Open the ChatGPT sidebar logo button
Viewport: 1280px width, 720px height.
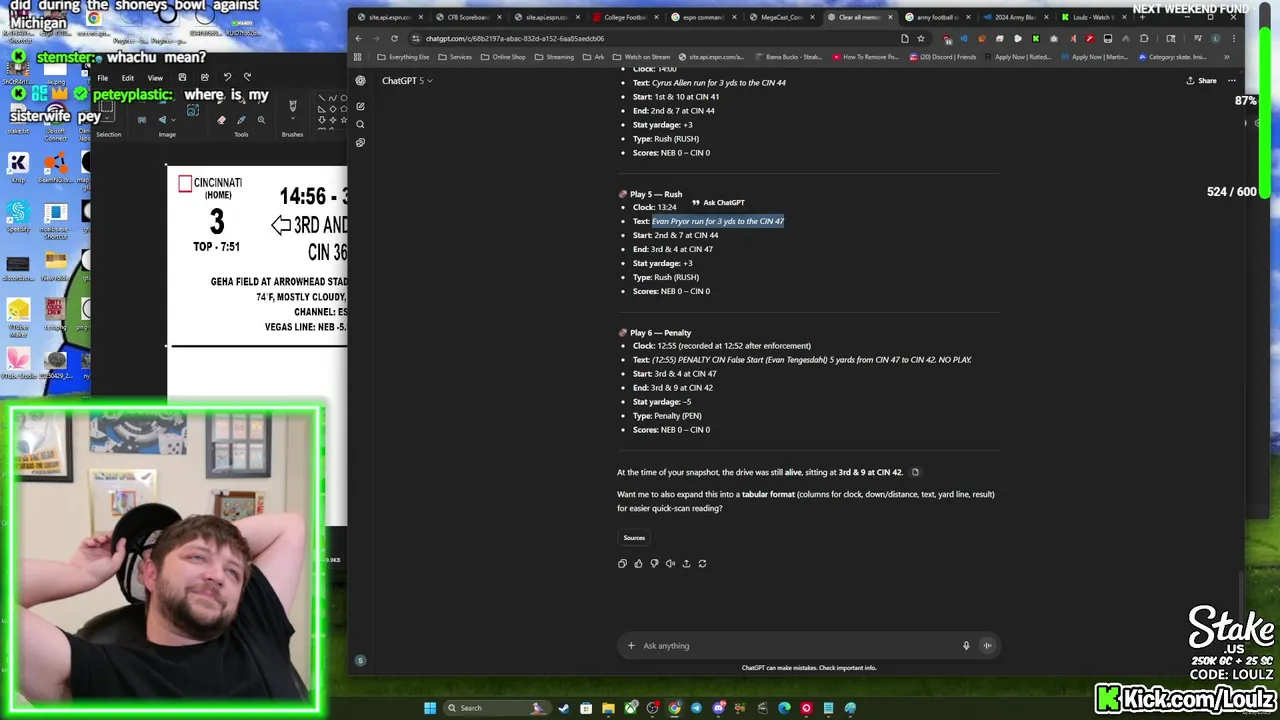pos(360,81)
